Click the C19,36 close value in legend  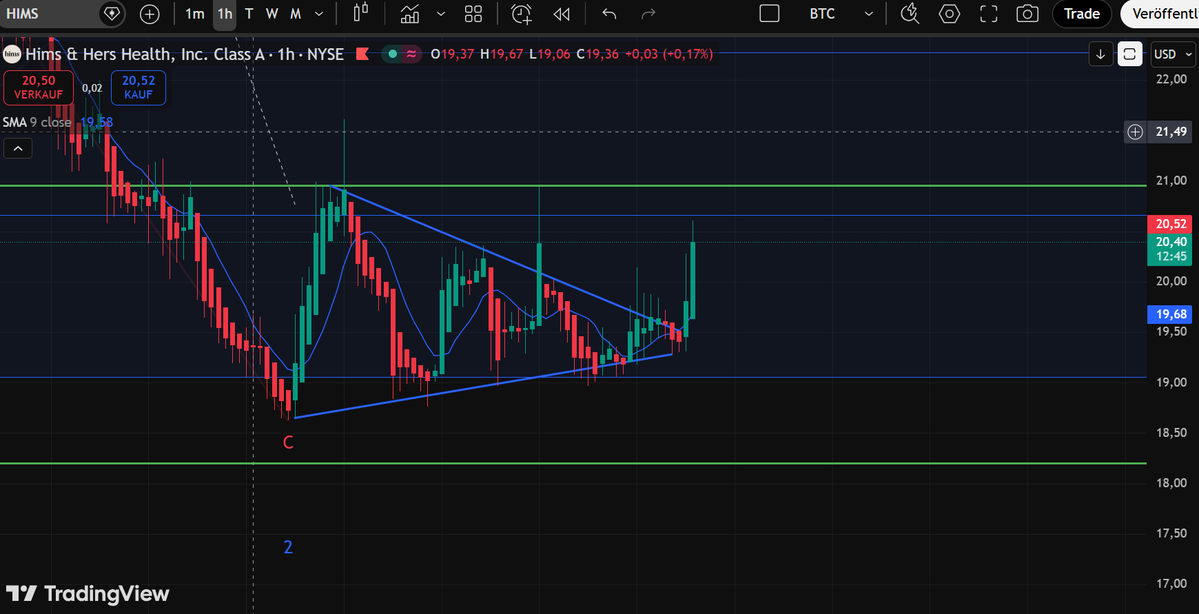coord(596,54)
